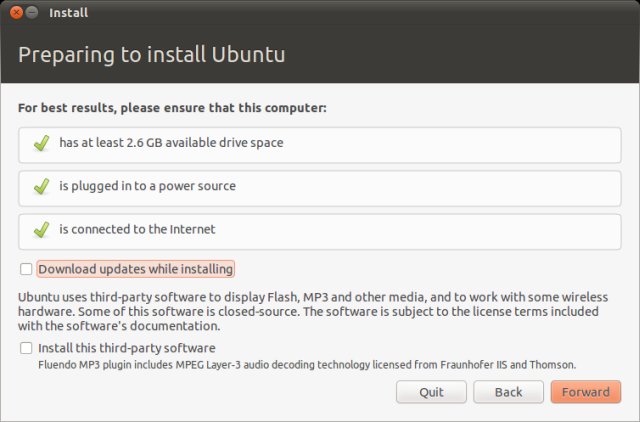Close the Install window

(x=16, y=13)
